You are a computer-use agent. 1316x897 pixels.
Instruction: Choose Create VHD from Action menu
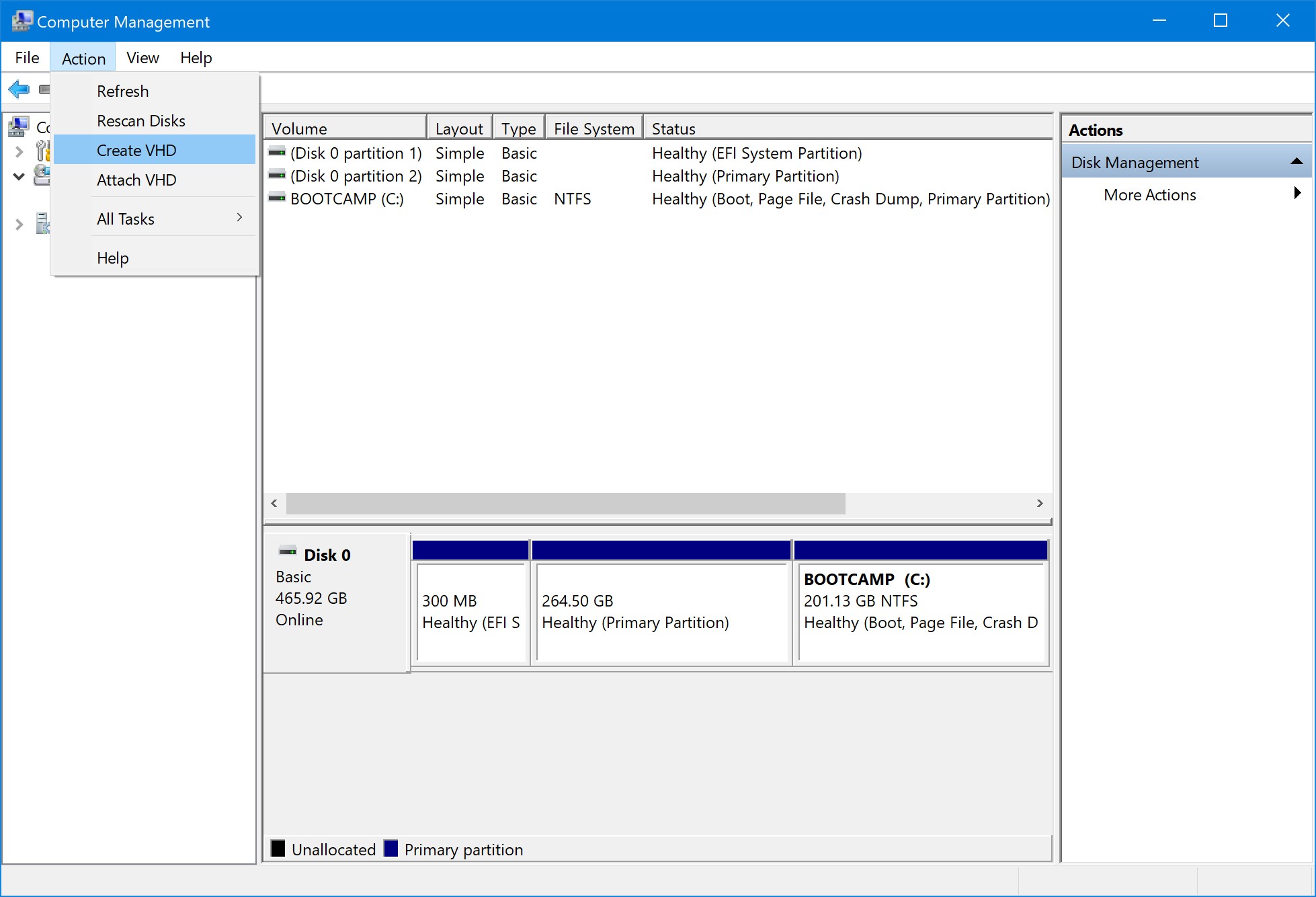tap(136, 150)
